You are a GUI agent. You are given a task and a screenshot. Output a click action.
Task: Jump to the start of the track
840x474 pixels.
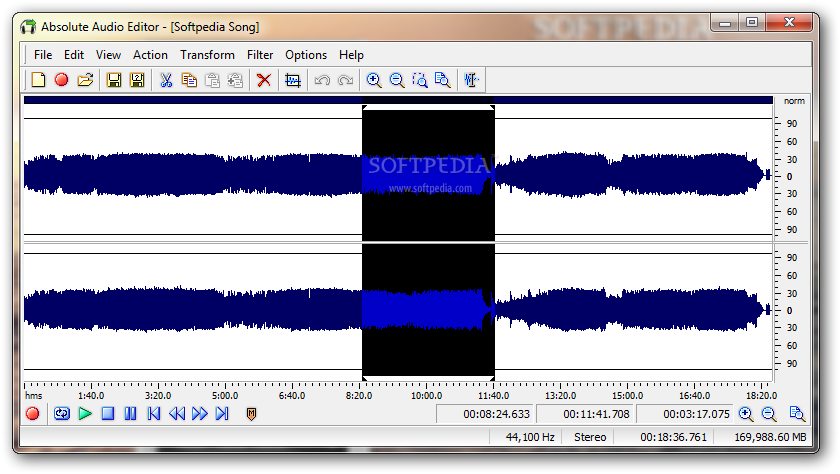coord(154,413)
